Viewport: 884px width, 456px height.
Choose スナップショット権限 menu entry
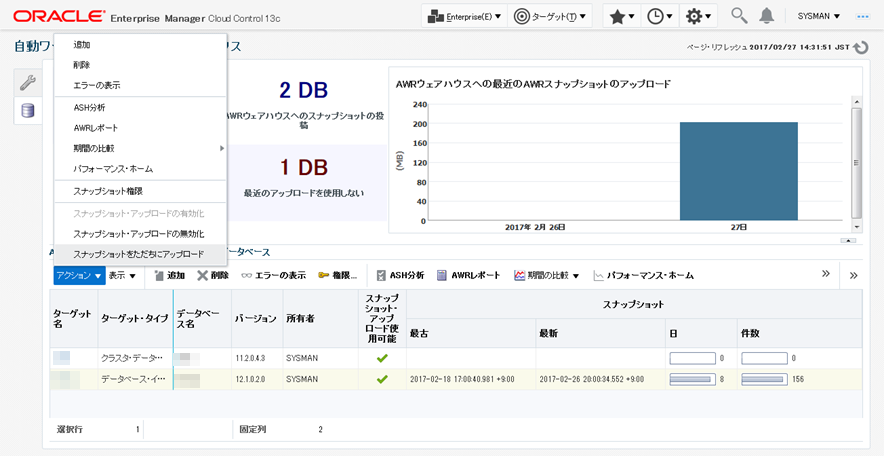point(140,191)
